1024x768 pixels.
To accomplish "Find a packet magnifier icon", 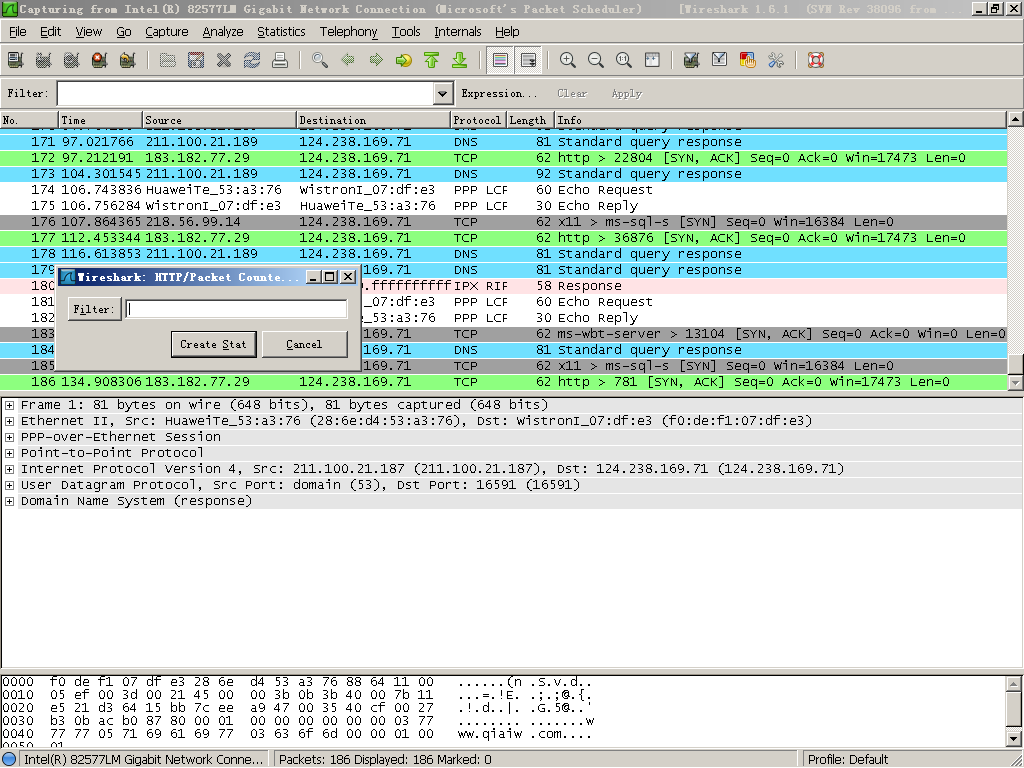I will coord(320,60).
